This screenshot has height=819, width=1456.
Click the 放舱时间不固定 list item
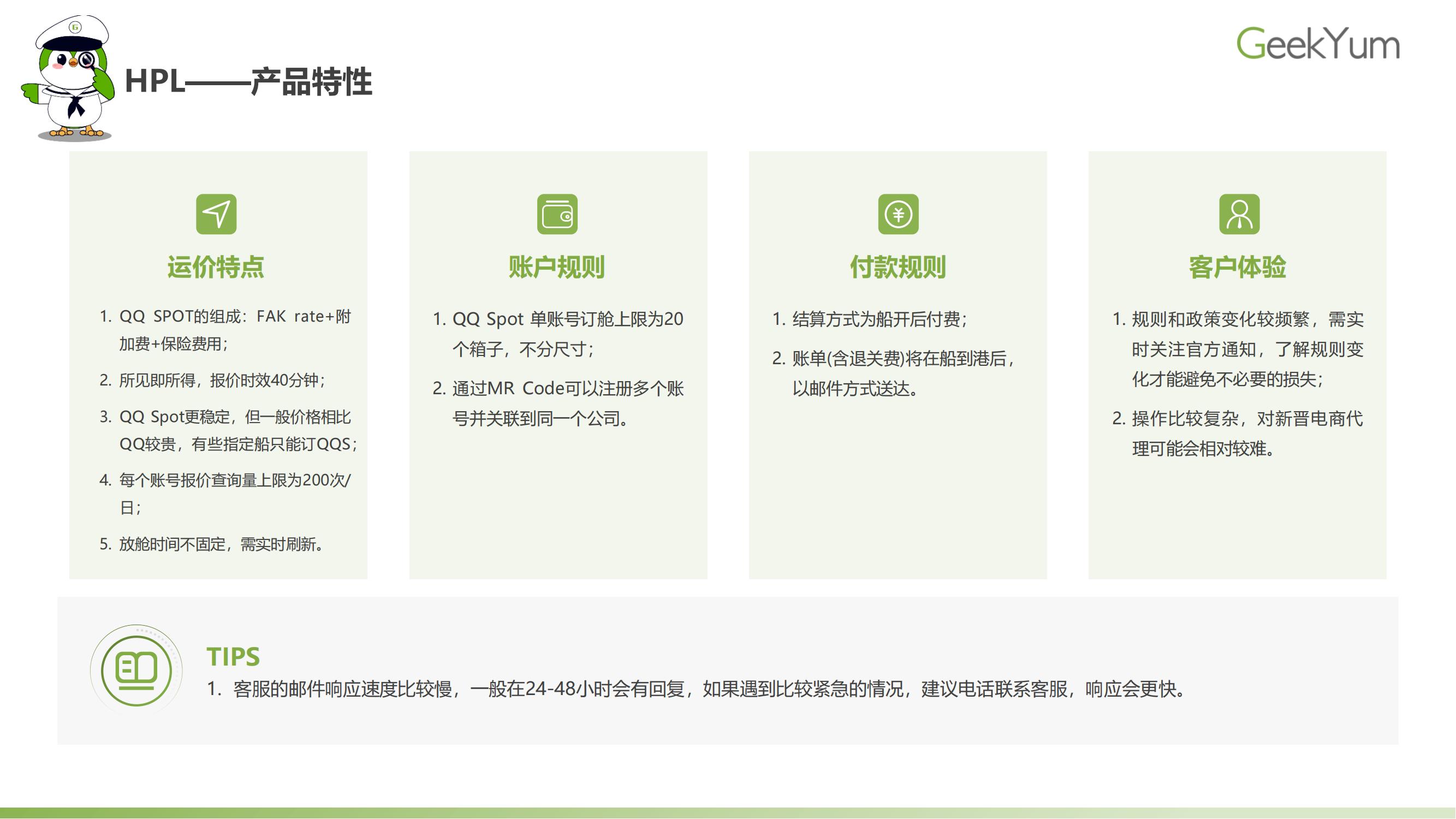[x=222, y=544]
